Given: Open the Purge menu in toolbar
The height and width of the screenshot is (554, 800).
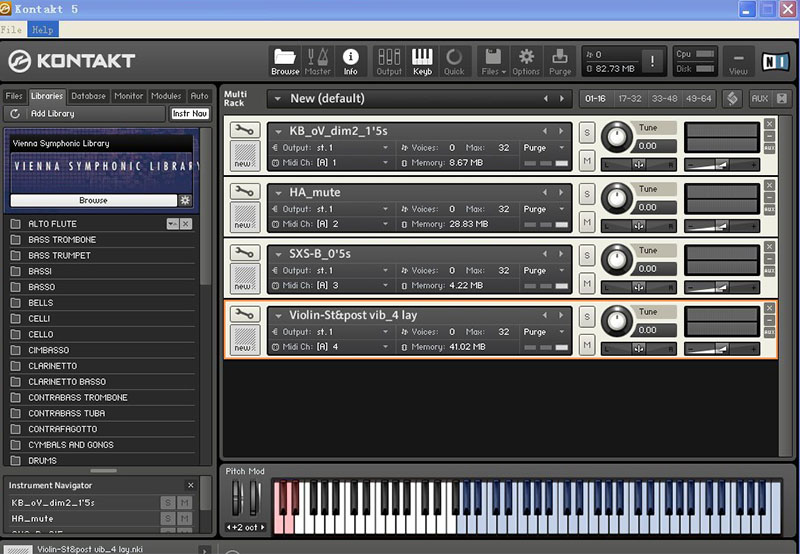Looking at the screenshot, I should (x=560, y=62).
